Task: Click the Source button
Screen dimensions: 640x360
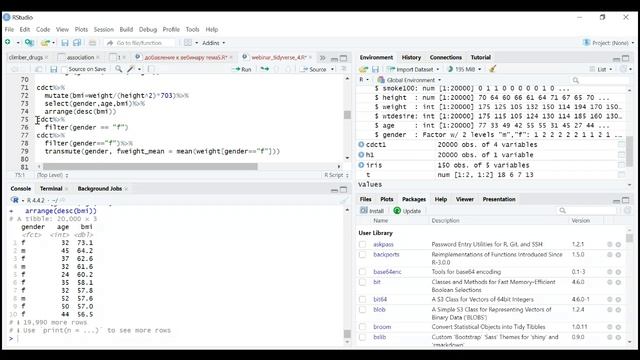Action: 314,69
